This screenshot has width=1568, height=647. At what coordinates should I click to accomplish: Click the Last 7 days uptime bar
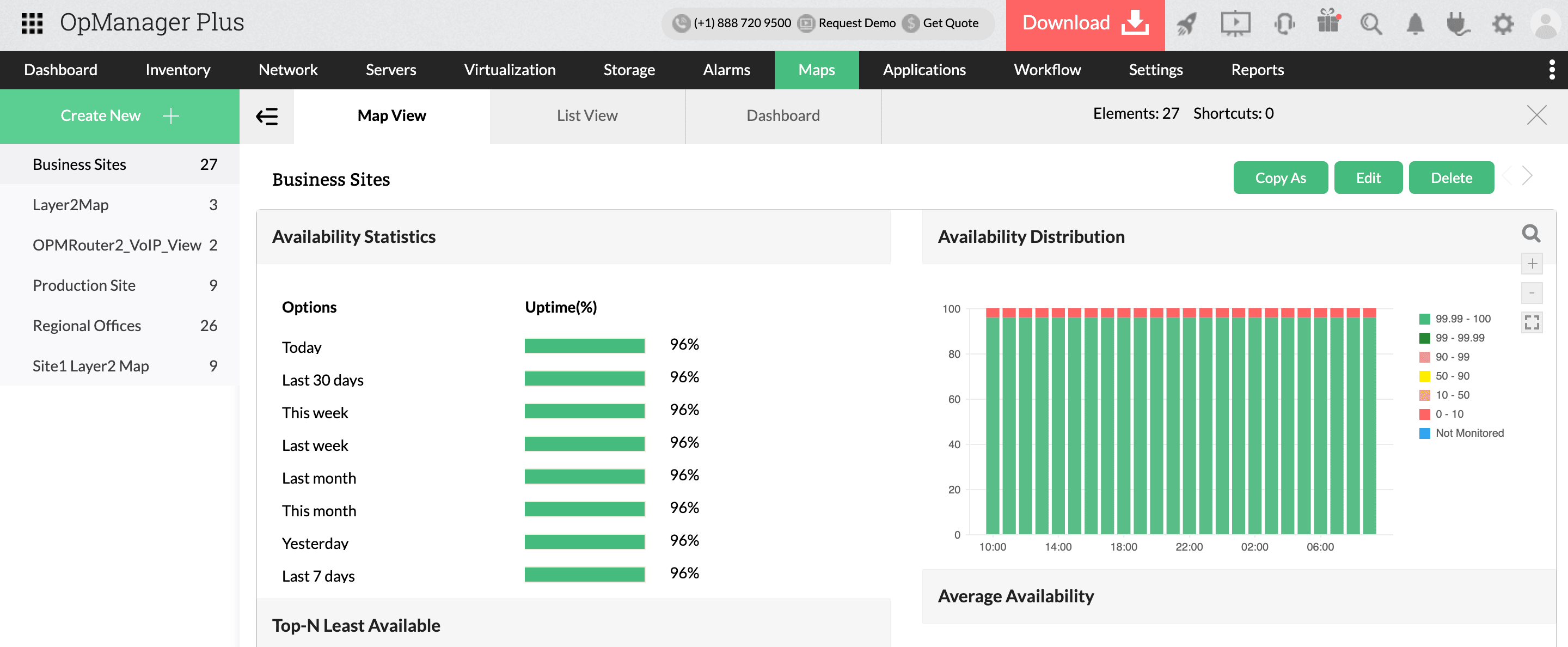(584, 575)
